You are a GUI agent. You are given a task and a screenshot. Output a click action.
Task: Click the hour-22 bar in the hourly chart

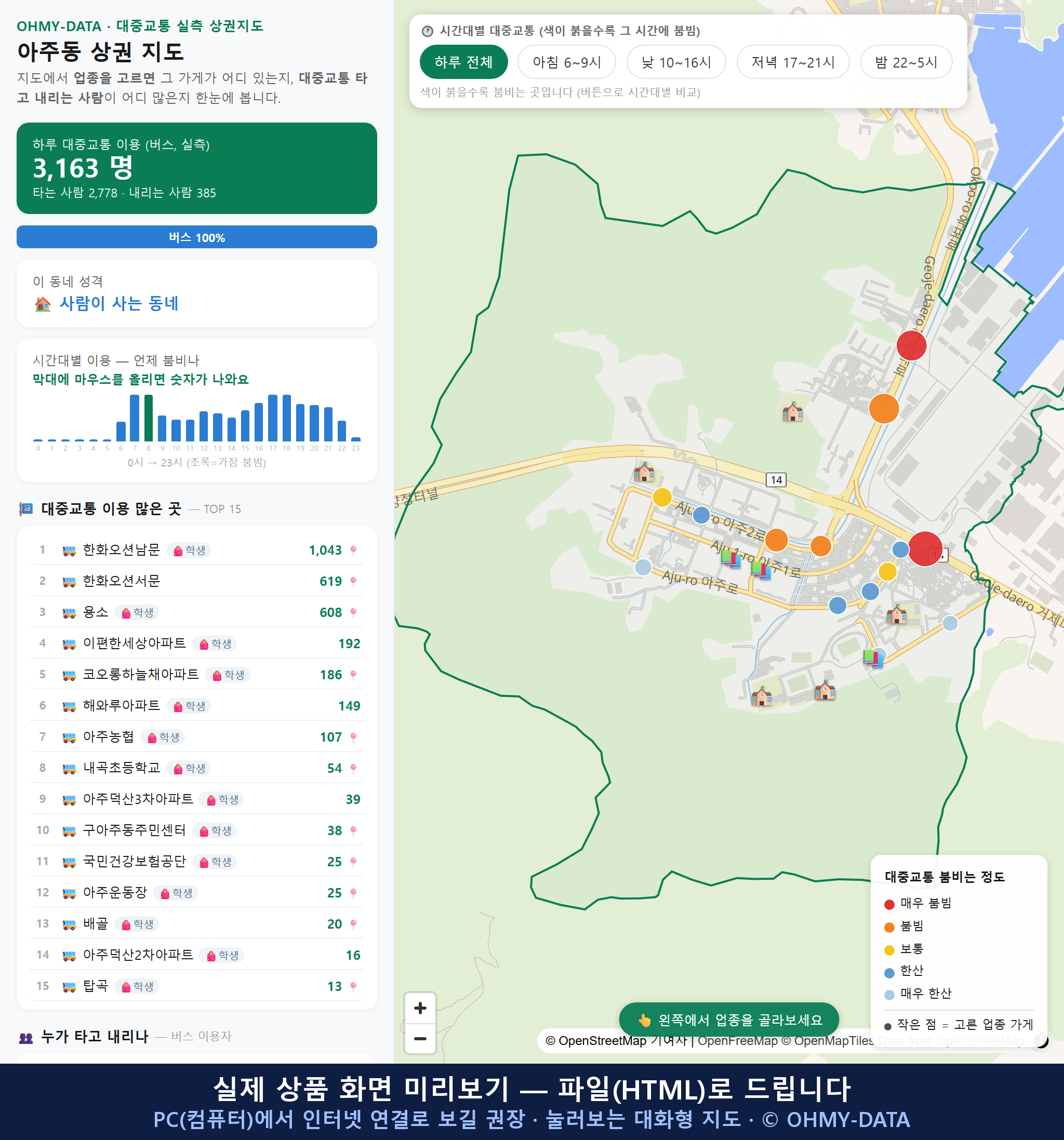point(342,431)
